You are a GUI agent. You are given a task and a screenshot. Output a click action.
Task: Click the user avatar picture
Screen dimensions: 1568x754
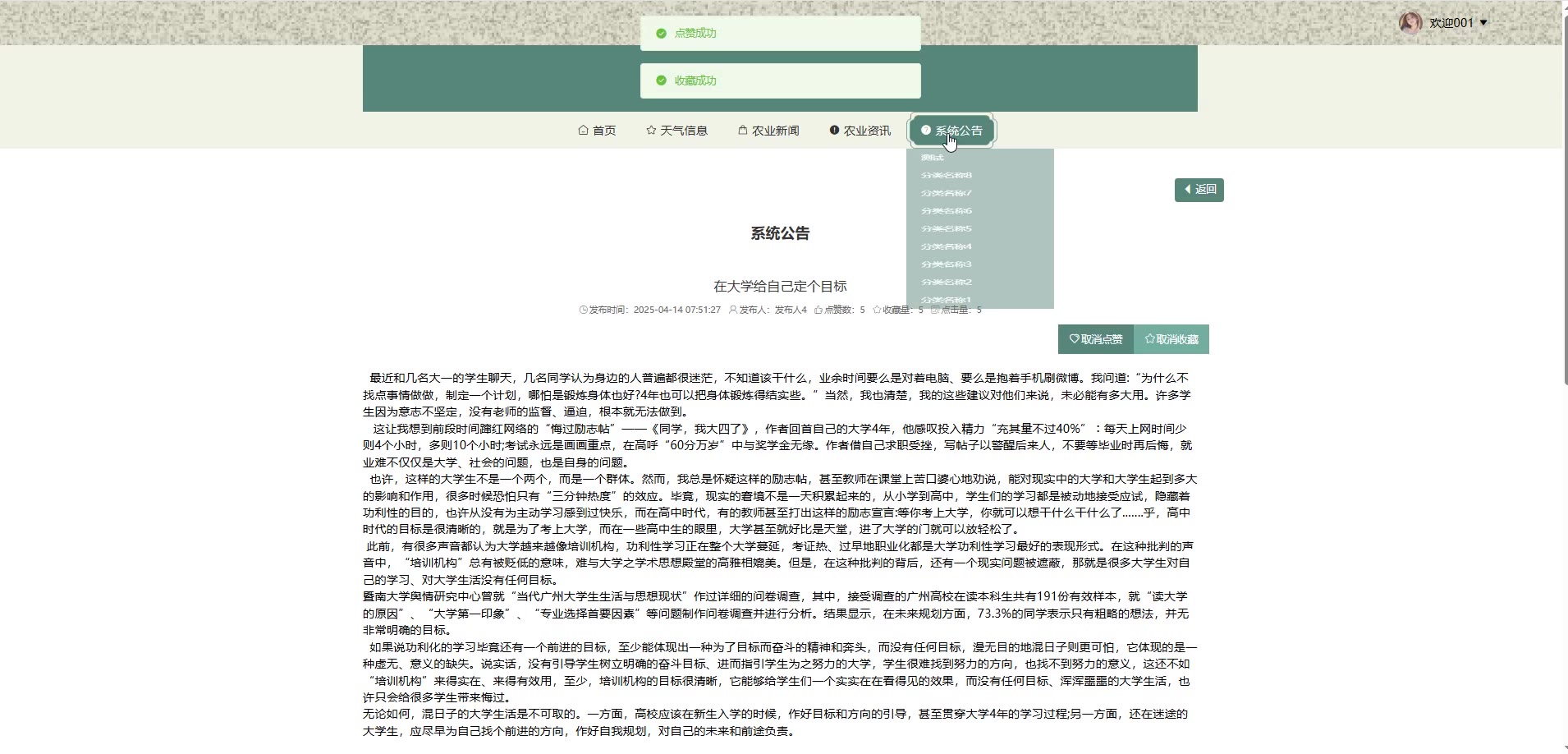(x=1410, y=23)
